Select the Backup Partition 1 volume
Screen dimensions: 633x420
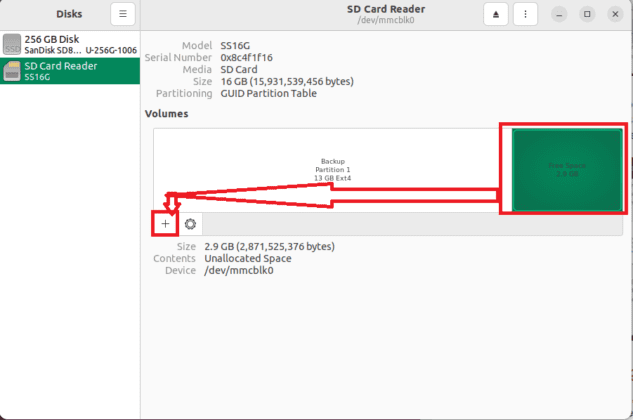(x=330, y=169)
